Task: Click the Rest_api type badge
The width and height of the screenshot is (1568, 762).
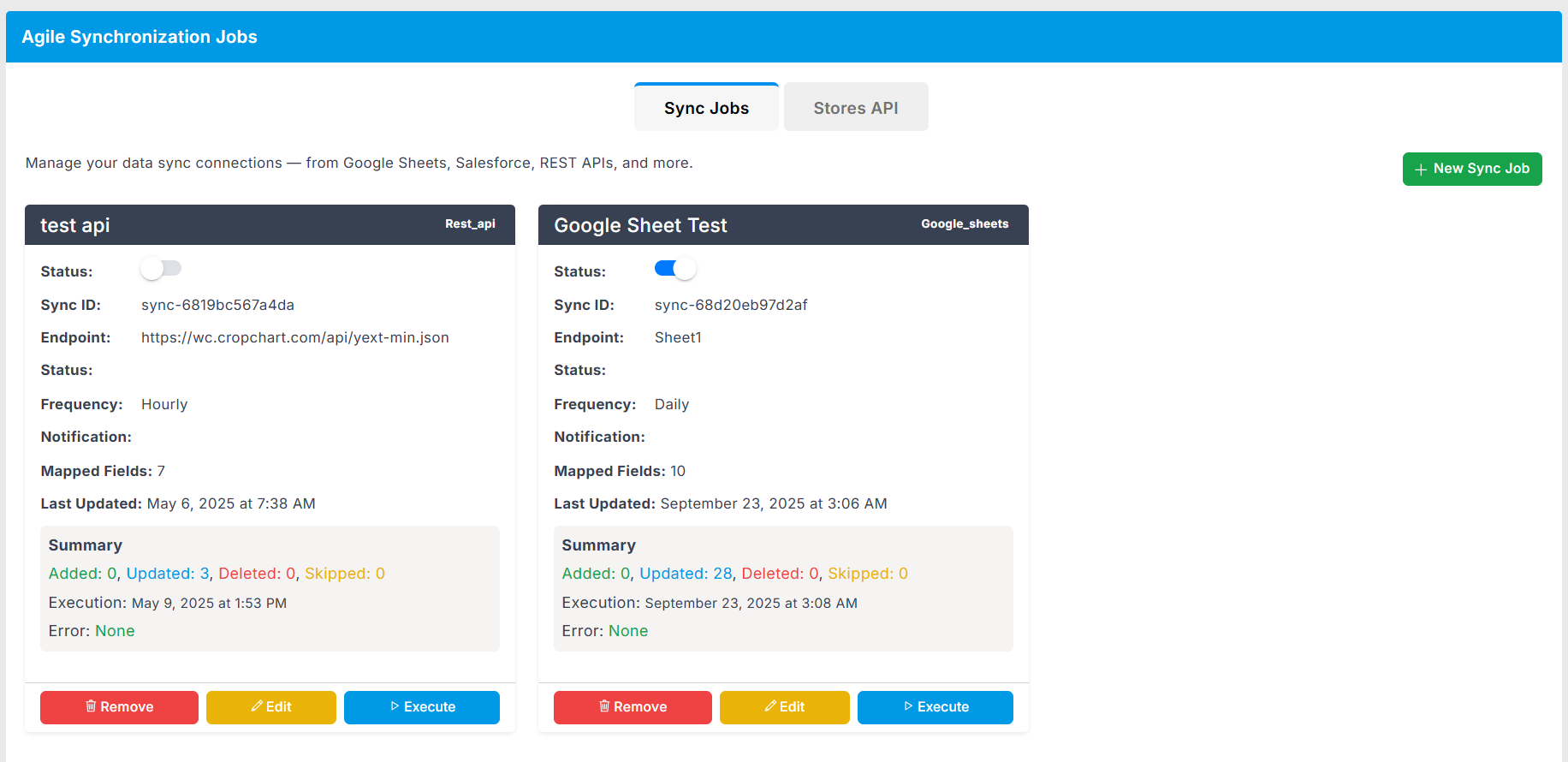Action: pyautogui.click(x=470, y=224)
